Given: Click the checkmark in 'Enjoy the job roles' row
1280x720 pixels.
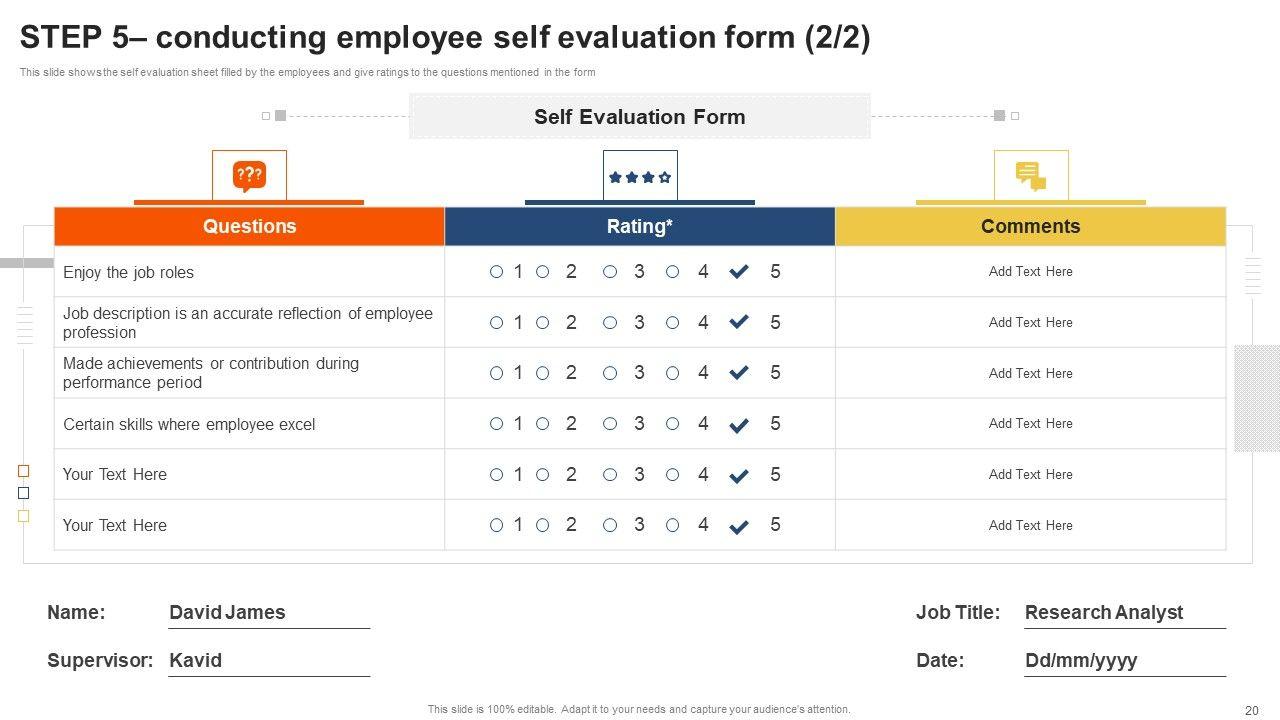Looking at the screenshot, I should pyautogui.click(x=739, y=272).
